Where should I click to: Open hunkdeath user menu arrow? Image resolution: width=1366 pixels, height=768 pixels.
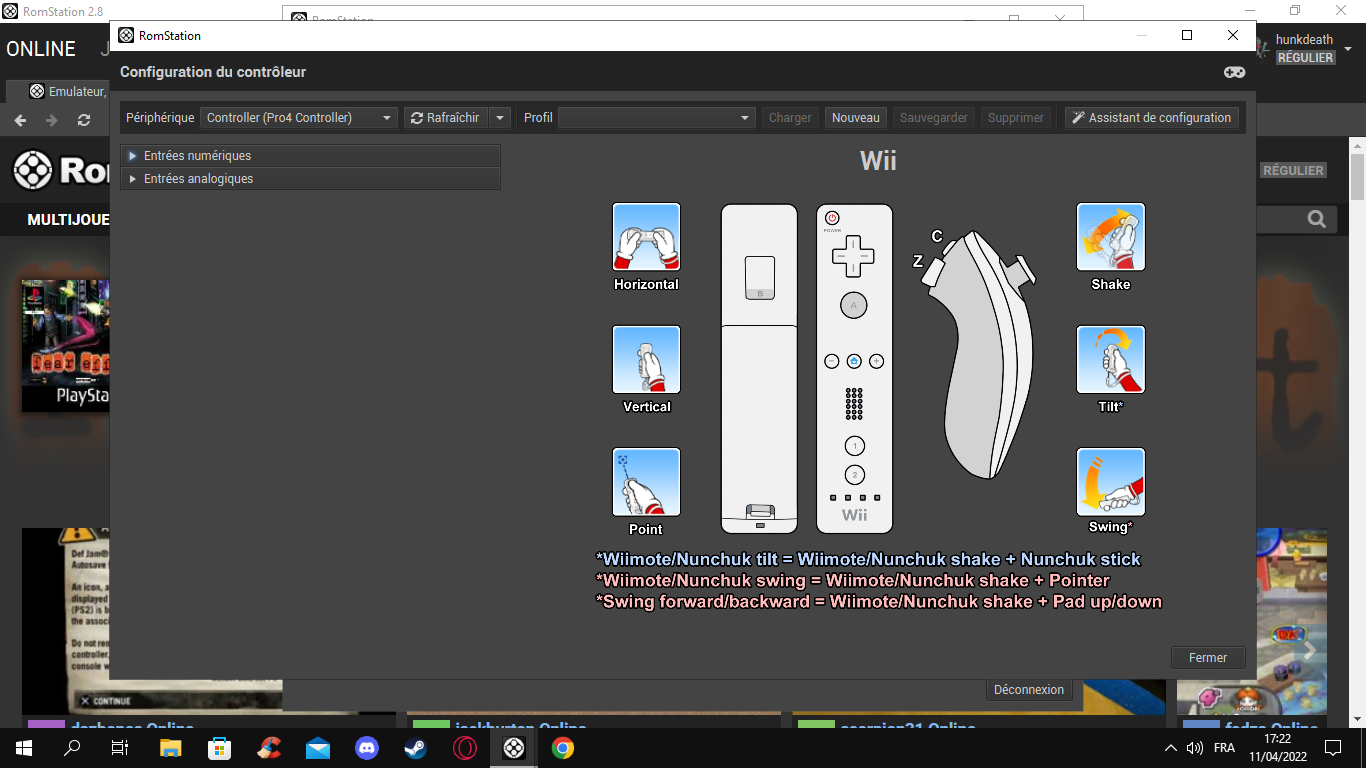point(1347,48)
